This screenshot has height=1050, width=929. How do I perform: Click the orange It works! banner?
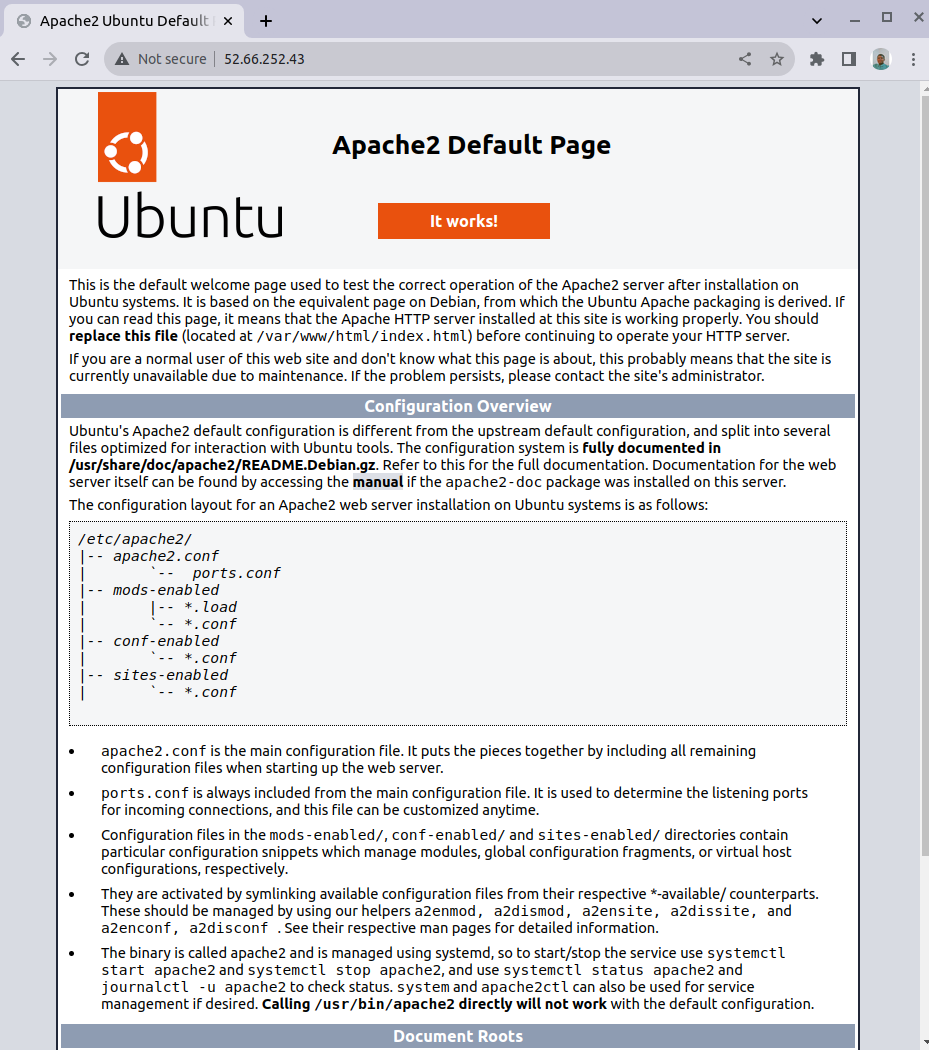(463, 221)
